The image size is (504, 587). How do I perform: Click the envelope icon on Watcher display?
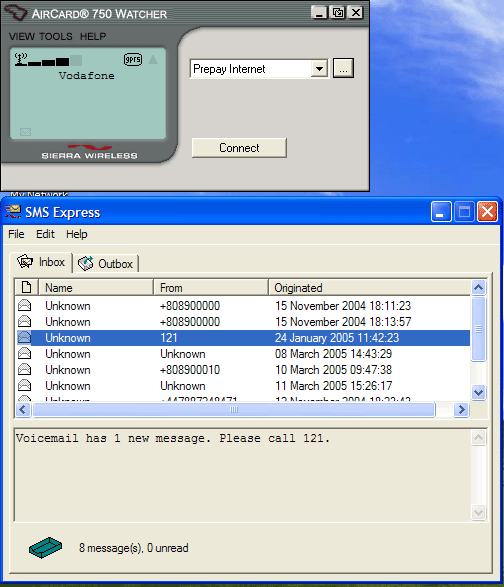[25, 132]
